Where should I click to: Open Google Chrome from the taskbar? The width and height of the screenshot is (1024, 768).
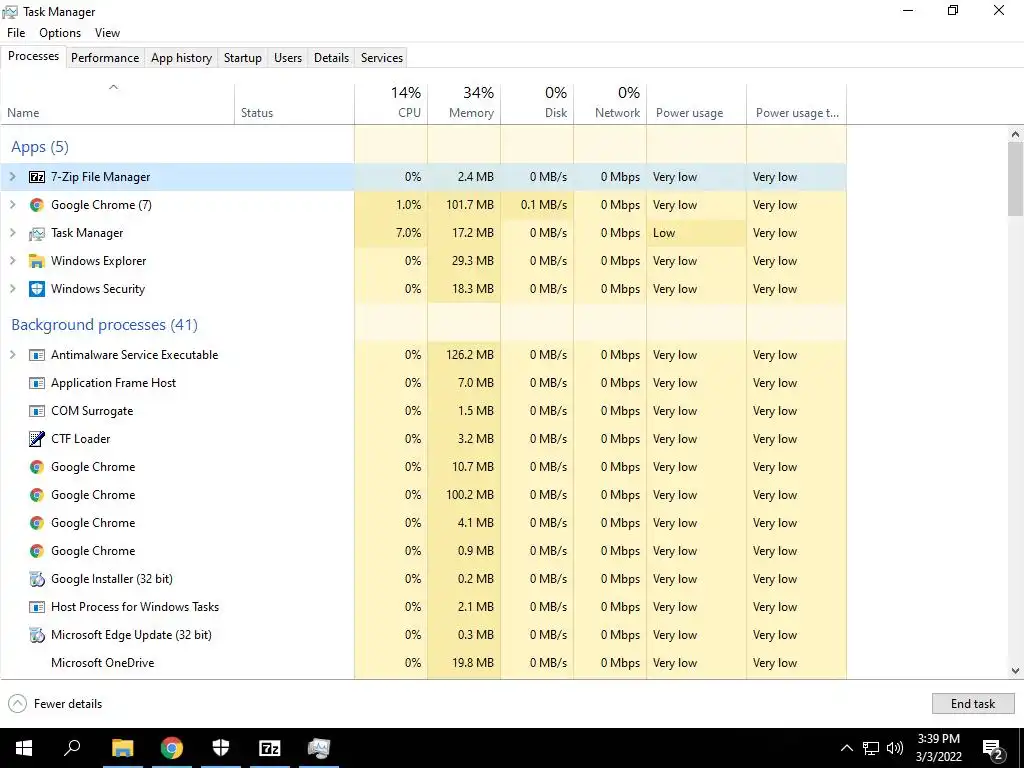pyautogui.click(x=172, y=748)
